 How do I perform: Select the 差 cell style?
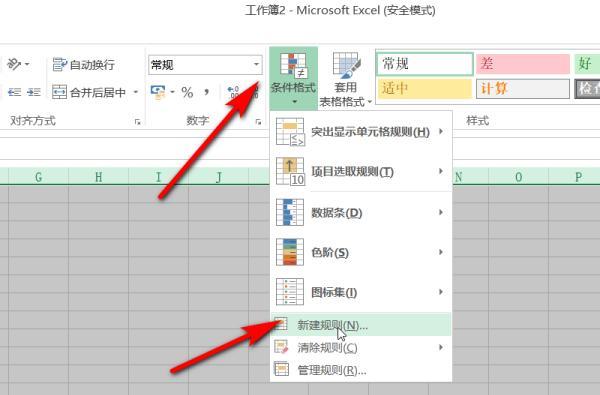[523, 64]
